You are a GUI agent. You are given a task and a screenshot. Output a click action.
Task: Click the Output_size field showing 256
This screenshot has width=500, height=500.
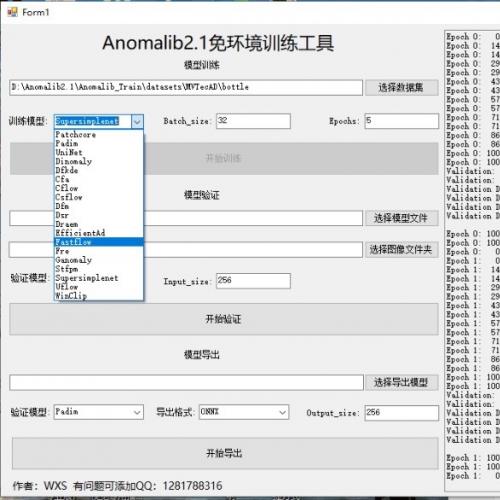[x=402, y=413]
